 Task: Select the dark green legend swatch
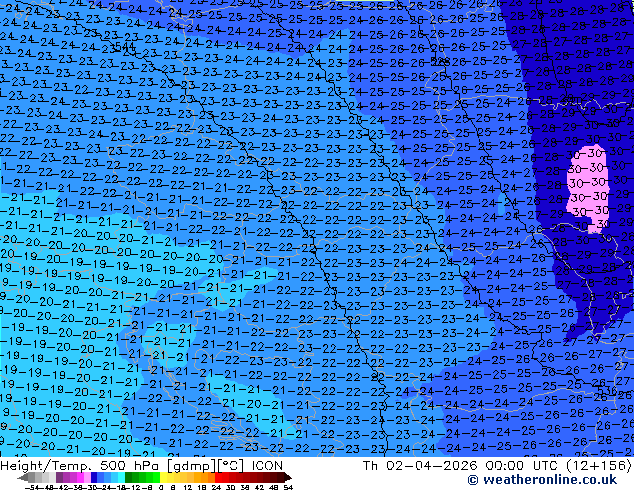pyautogui.click(x=129, y=478)
